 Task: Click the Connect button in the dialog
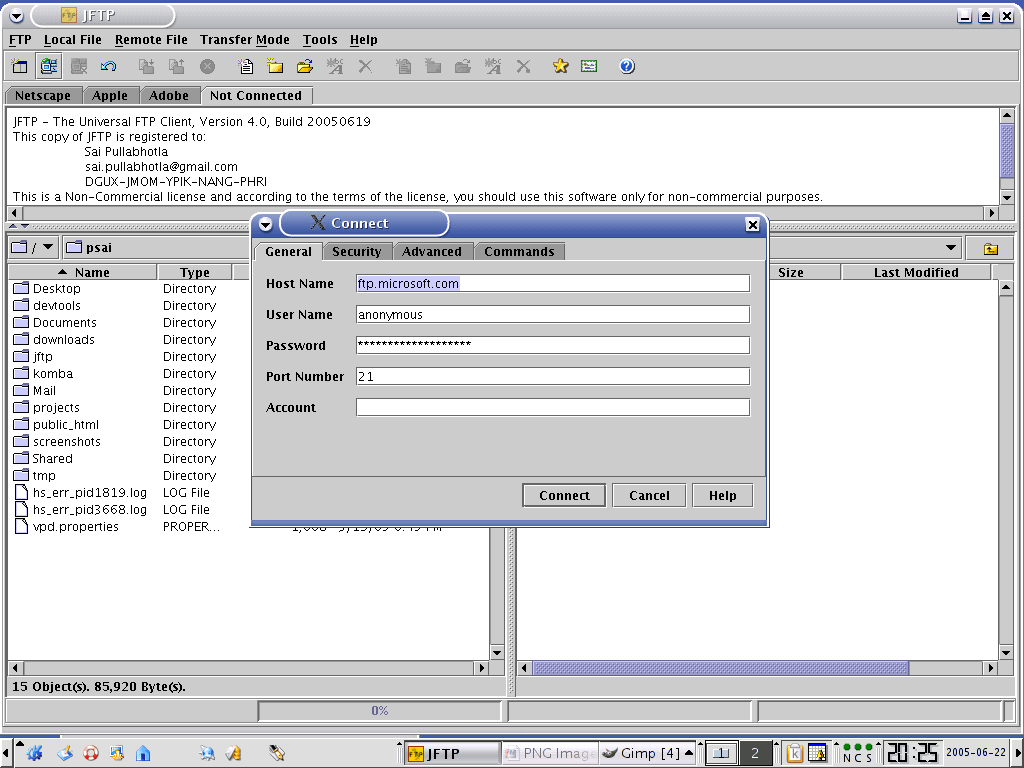click(x=564, y=496)
